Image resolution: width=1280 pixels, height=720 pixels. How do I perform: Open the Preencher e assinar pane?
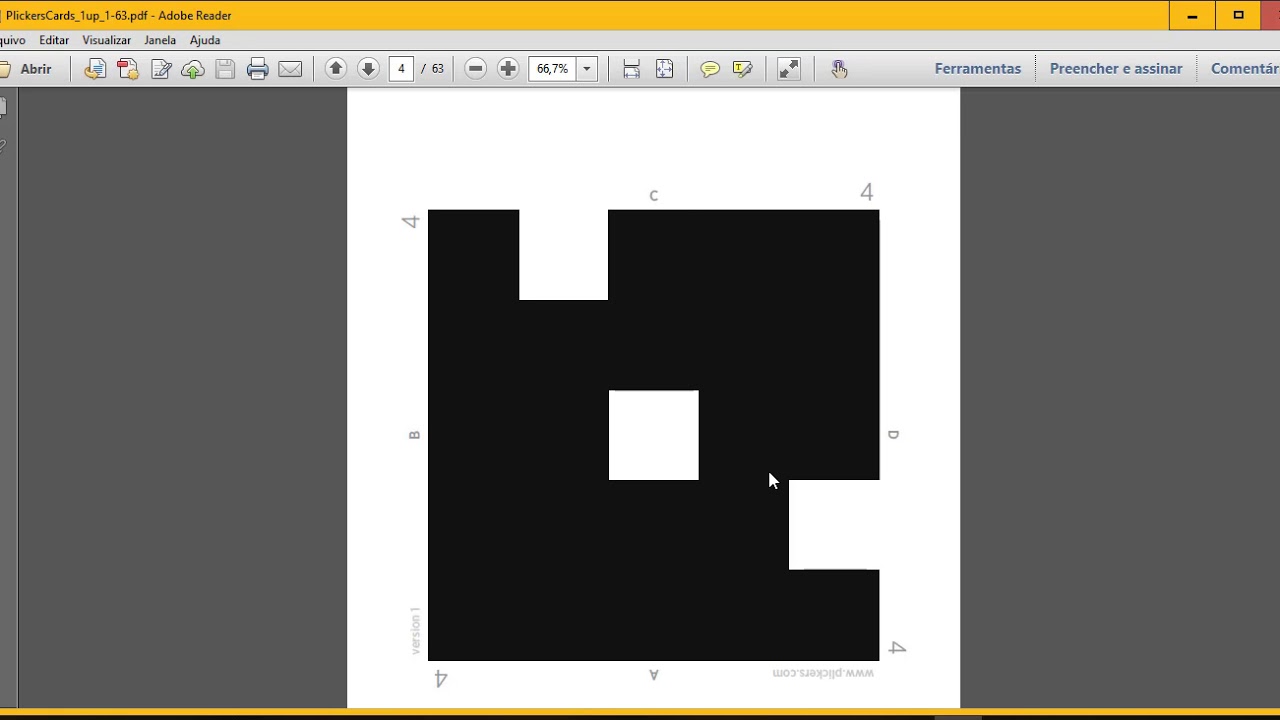(1116, 69)
